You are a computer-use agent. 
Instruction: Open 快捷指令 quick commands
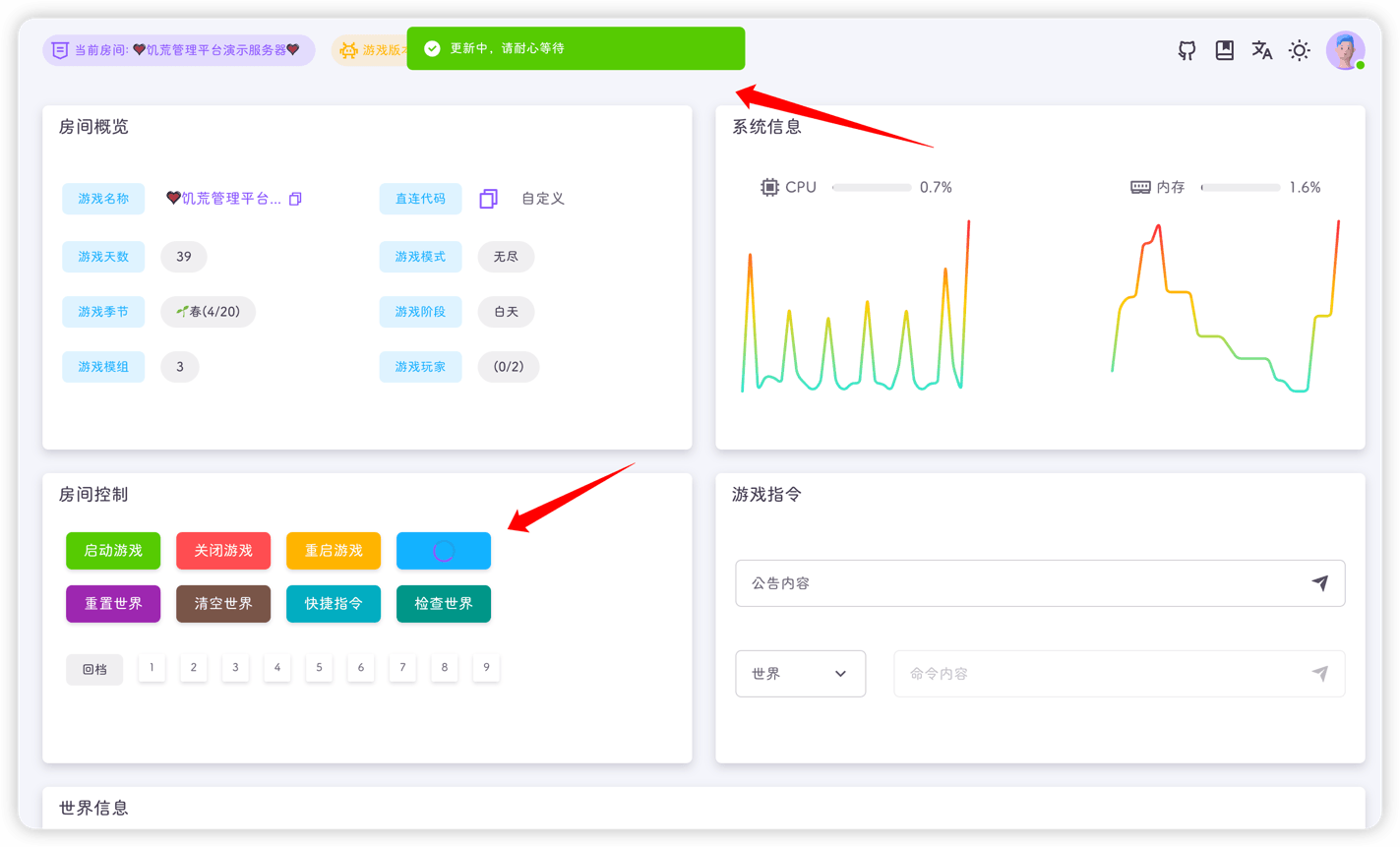coord(334,604)
